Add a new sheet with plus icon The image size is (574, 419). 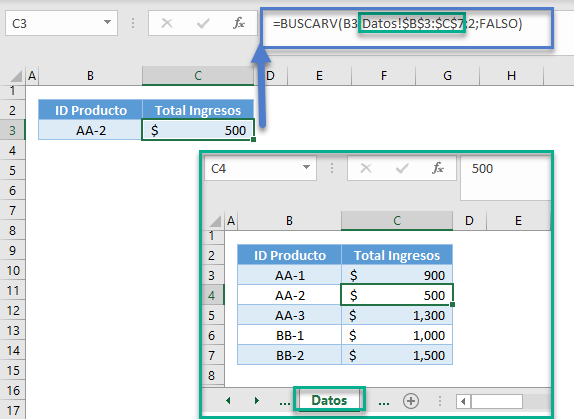[x=411, y=401]
